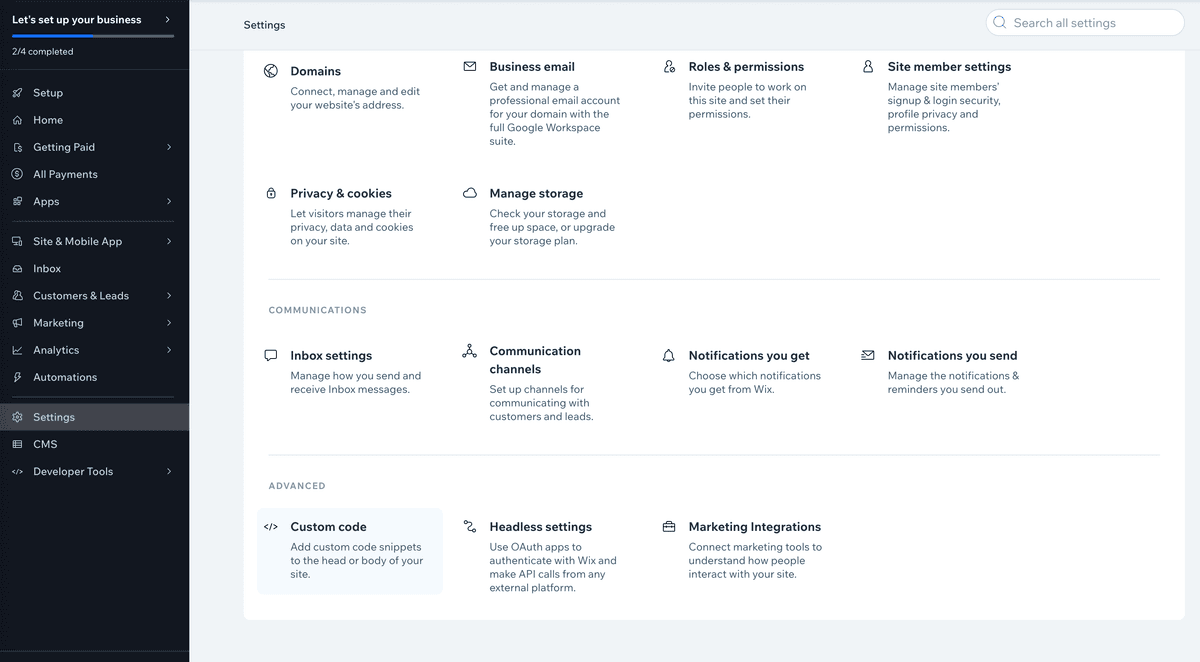Expand the Getting Paid submenu chevron
Image resolution: width=1200 pixels, height=662 pixels.
point(169,147)
